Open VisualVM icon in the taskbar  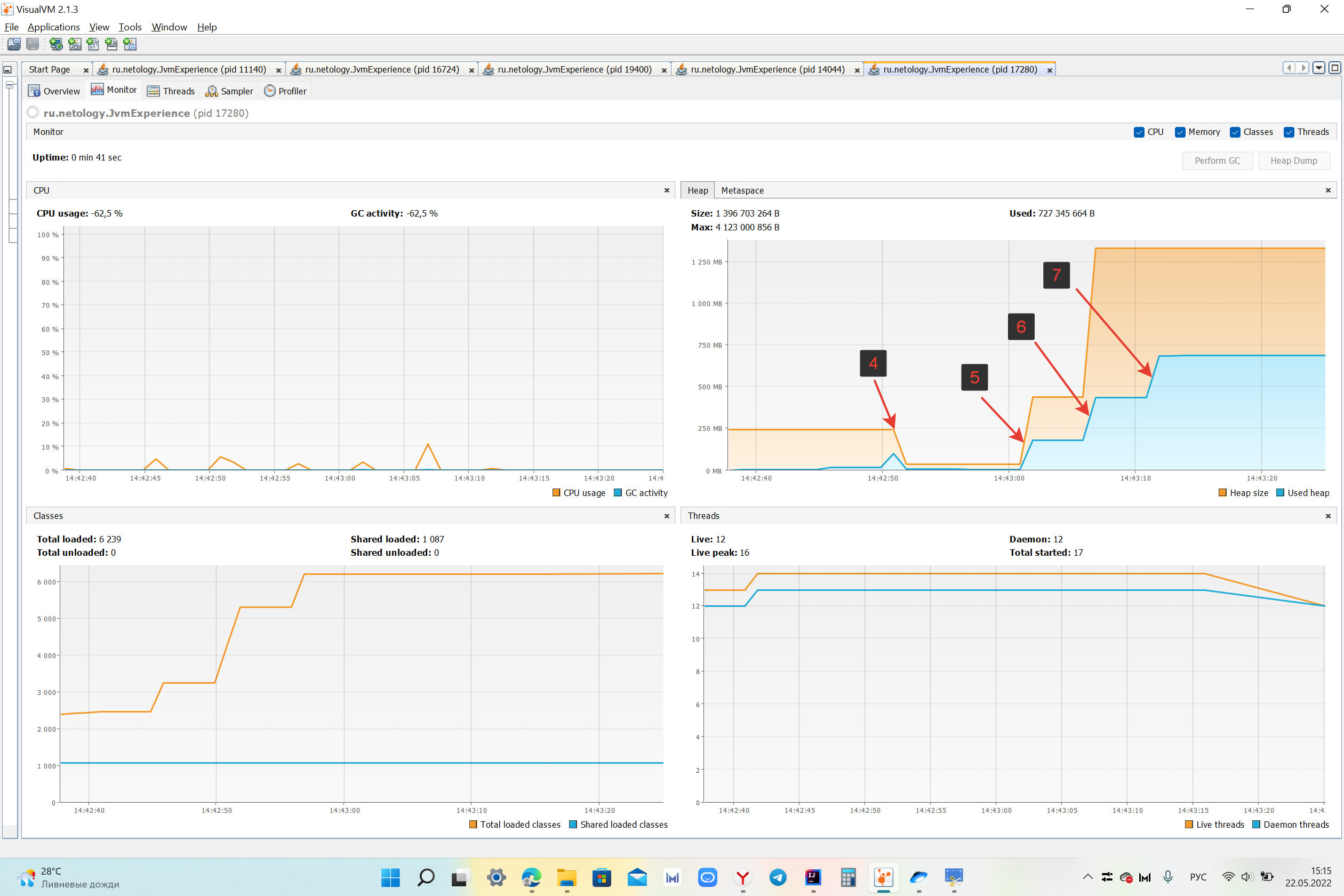[x=883, y=878]
